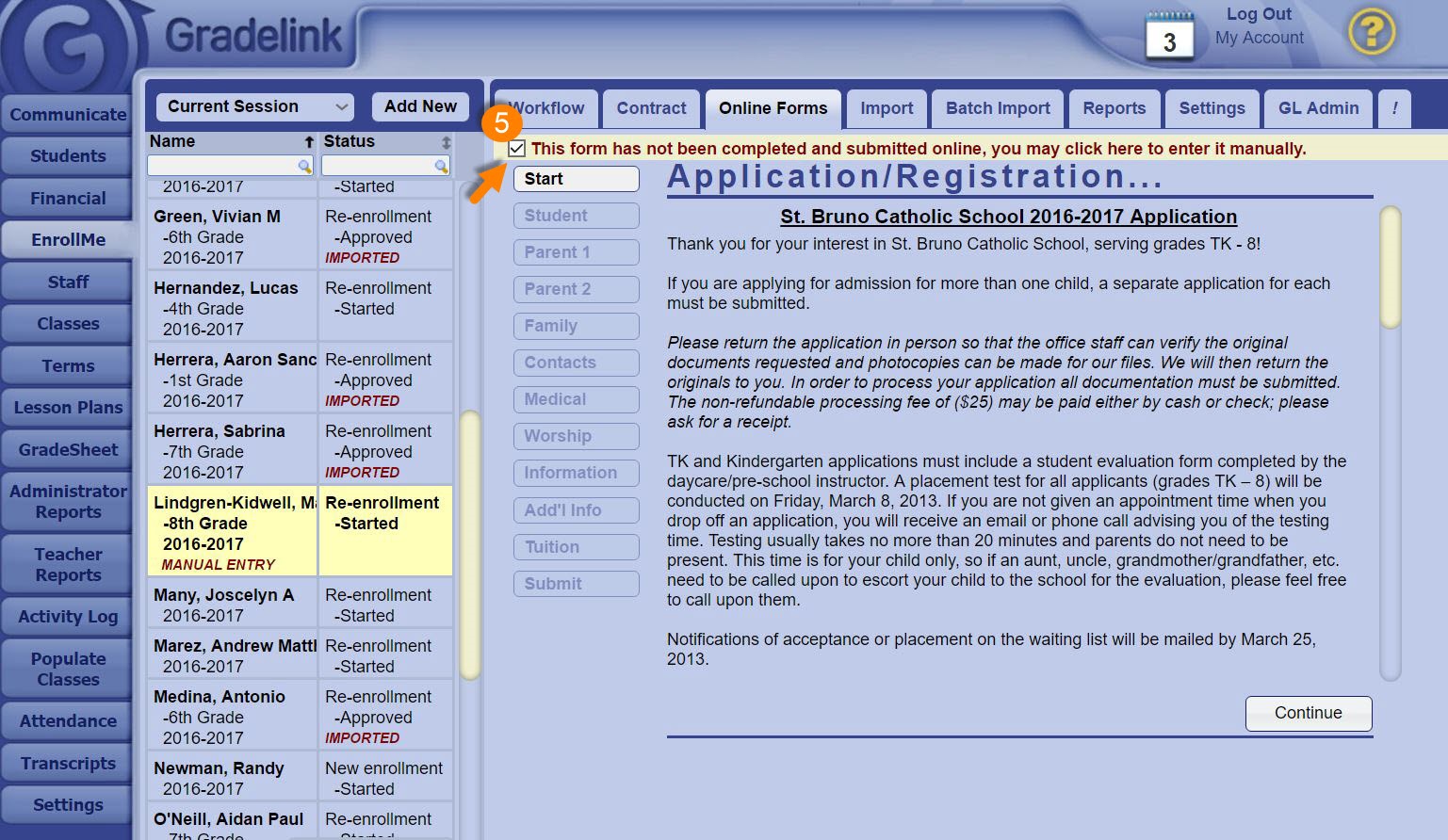Select the Information form step
This screenshot has height=840, width=1448.
(576, 473)
